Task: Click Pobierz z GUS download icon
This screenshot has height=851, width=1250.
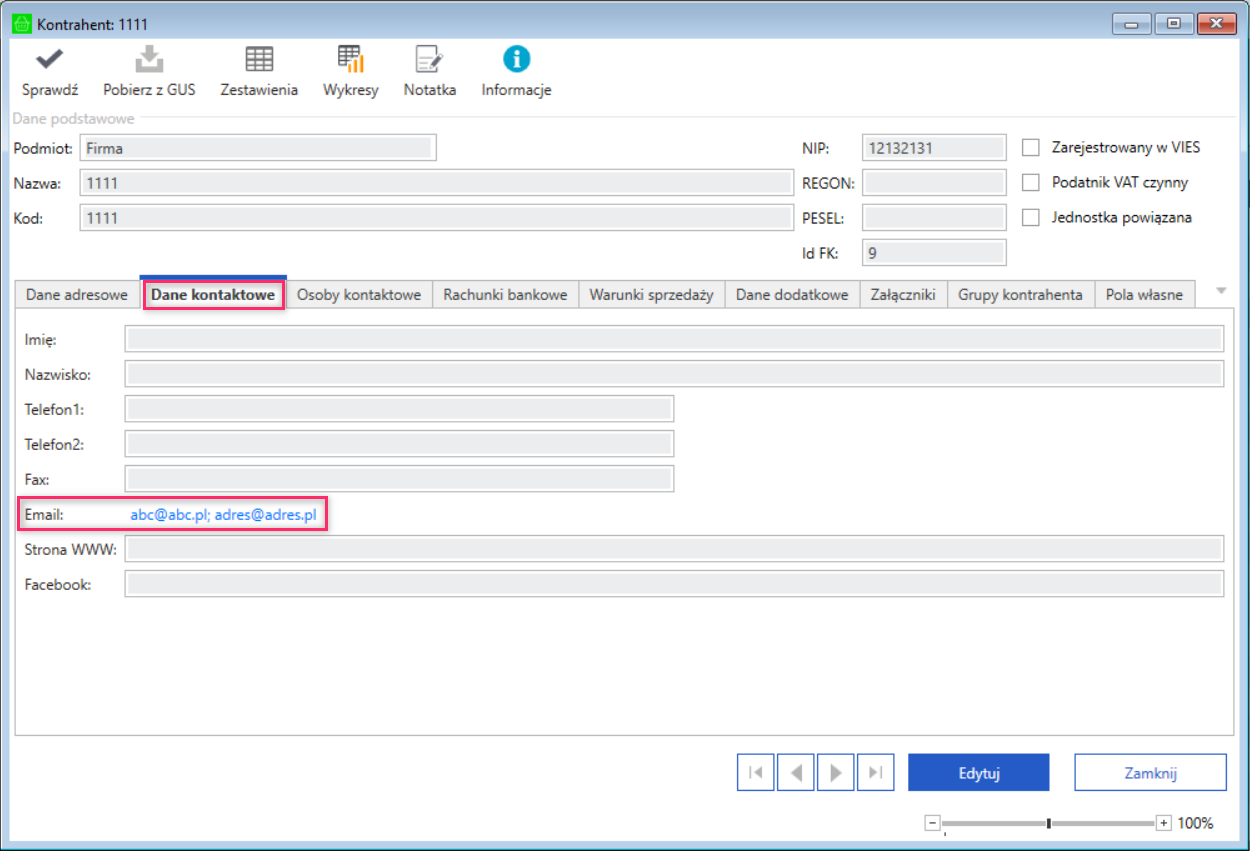Action: [149, 60]
